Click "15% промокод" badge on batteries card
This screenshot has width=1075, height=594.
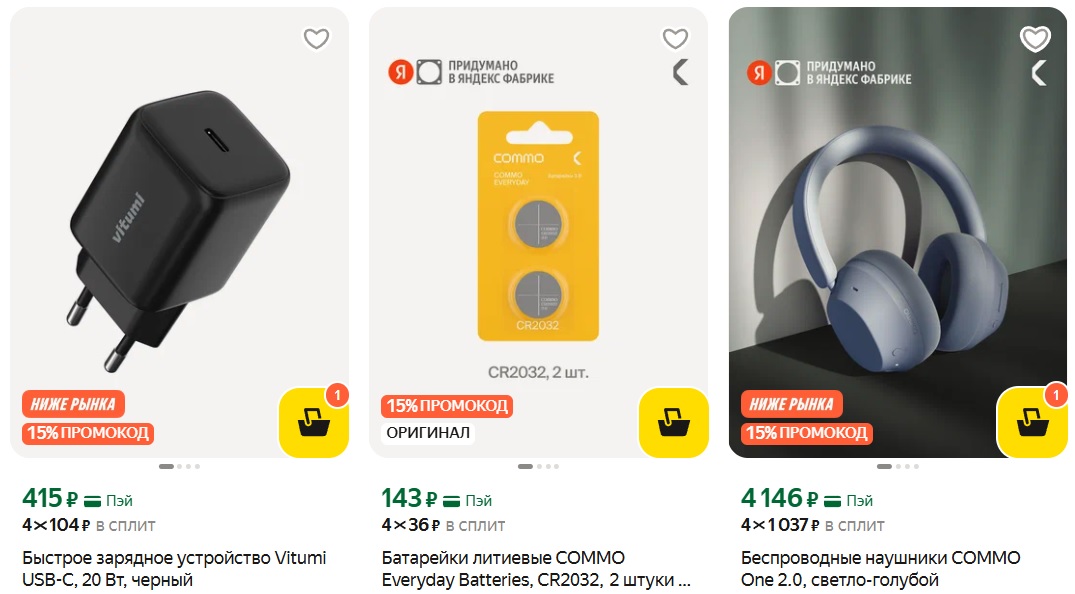pyautogui.click(x=447, y=406)
